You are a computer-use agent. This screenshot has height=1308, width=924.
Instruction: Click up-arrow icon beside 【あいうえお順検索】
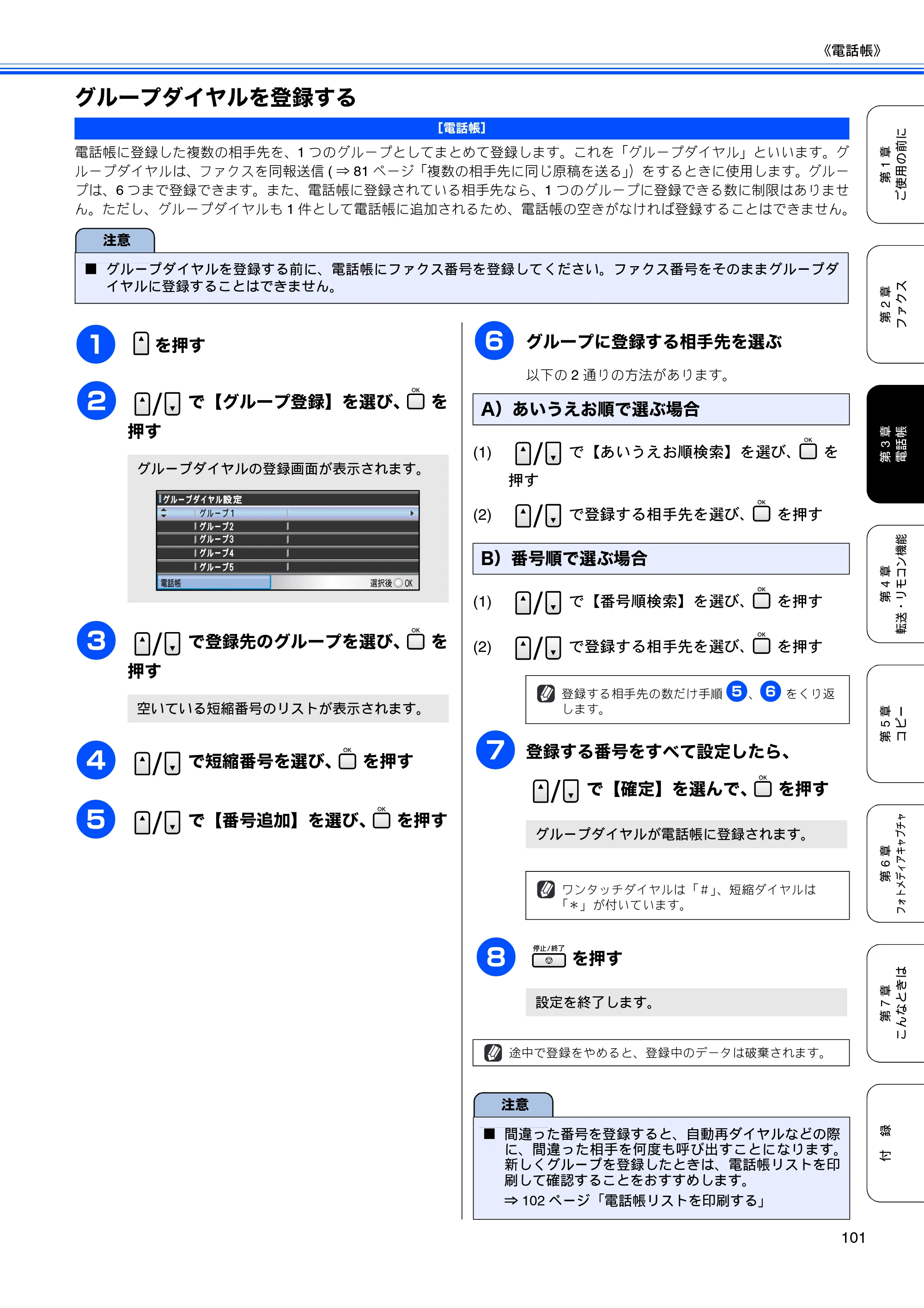pyautogui.click(x=523, y=454)
